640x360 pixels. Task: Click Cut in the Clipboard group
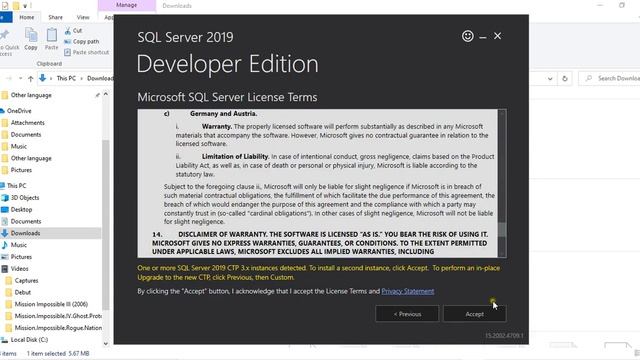[x=73, y=31]
